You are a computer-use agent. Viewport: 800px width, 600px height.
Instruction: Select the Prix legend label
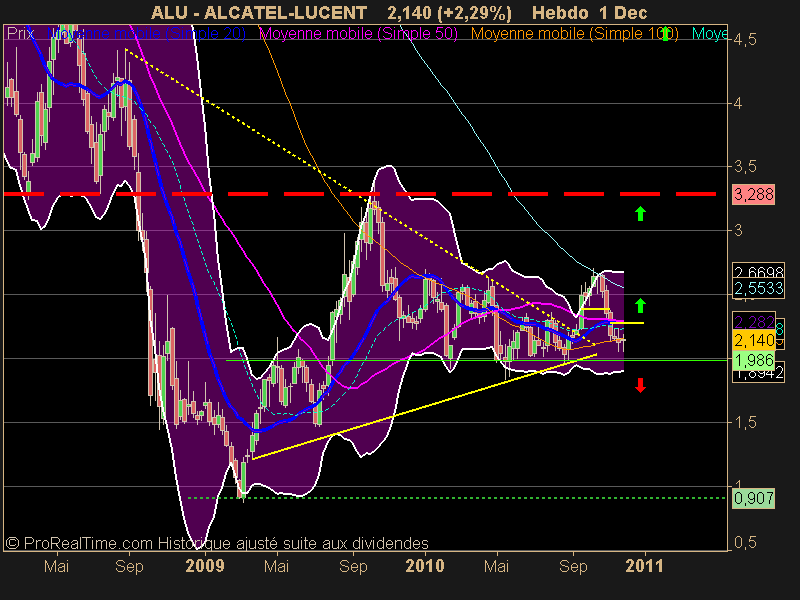pos(20,34)
